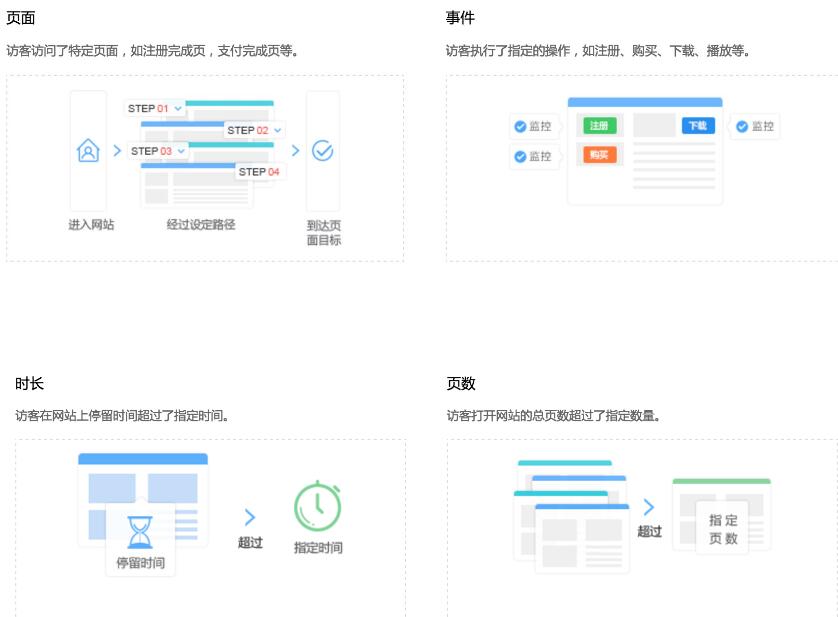Click the green stopwatch icon above 指定时间

point(318,506)
